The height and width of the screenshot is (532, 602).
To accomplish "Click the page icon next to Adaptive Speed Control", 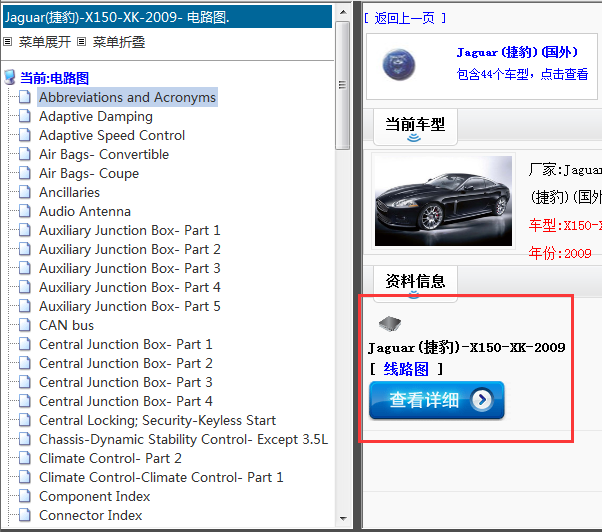I will click(25, 135).
